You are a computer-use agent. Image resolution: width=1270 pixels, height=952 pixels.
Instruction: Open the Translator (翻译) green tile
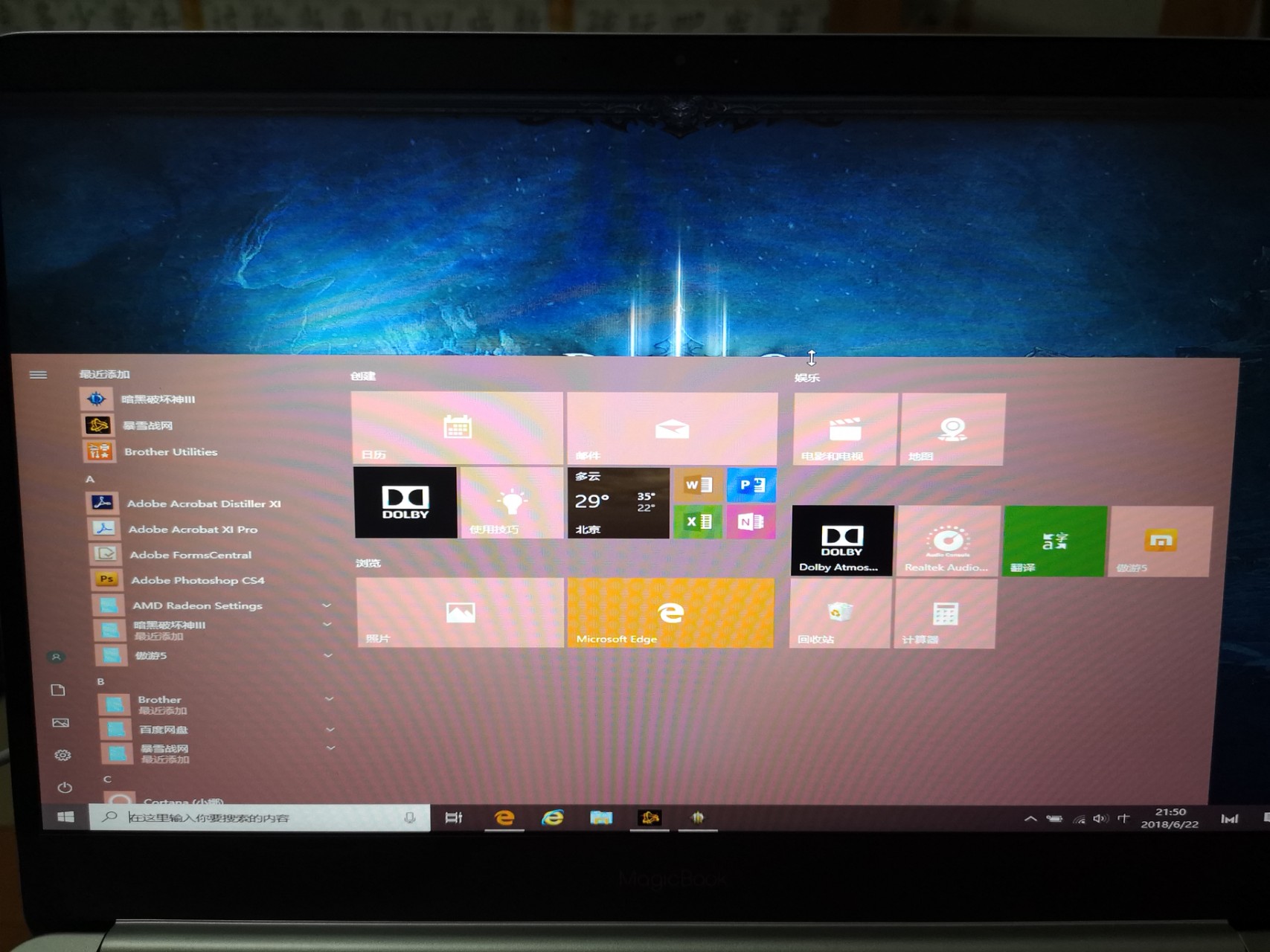(1054, 541)
